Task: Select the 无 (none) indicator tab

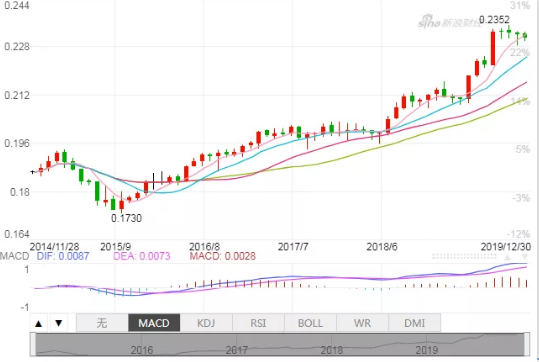Action: click(x=102, y=323)
